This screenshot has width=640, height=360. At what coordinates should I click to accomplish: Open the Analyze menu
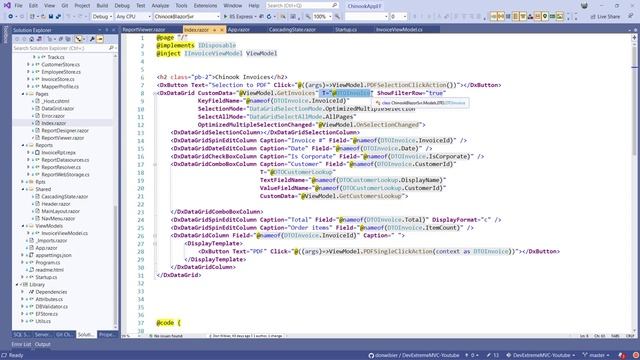(x=160, y=6)
